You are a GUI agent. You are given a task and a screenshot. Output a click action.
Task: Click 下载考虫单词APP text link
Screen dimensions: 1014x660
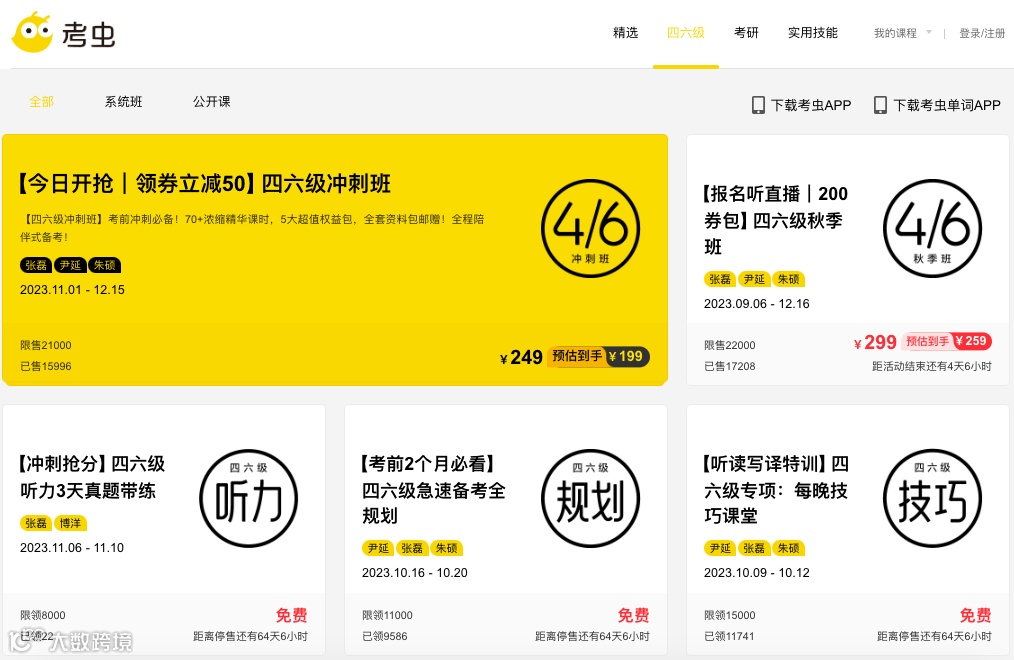(947, 105)
